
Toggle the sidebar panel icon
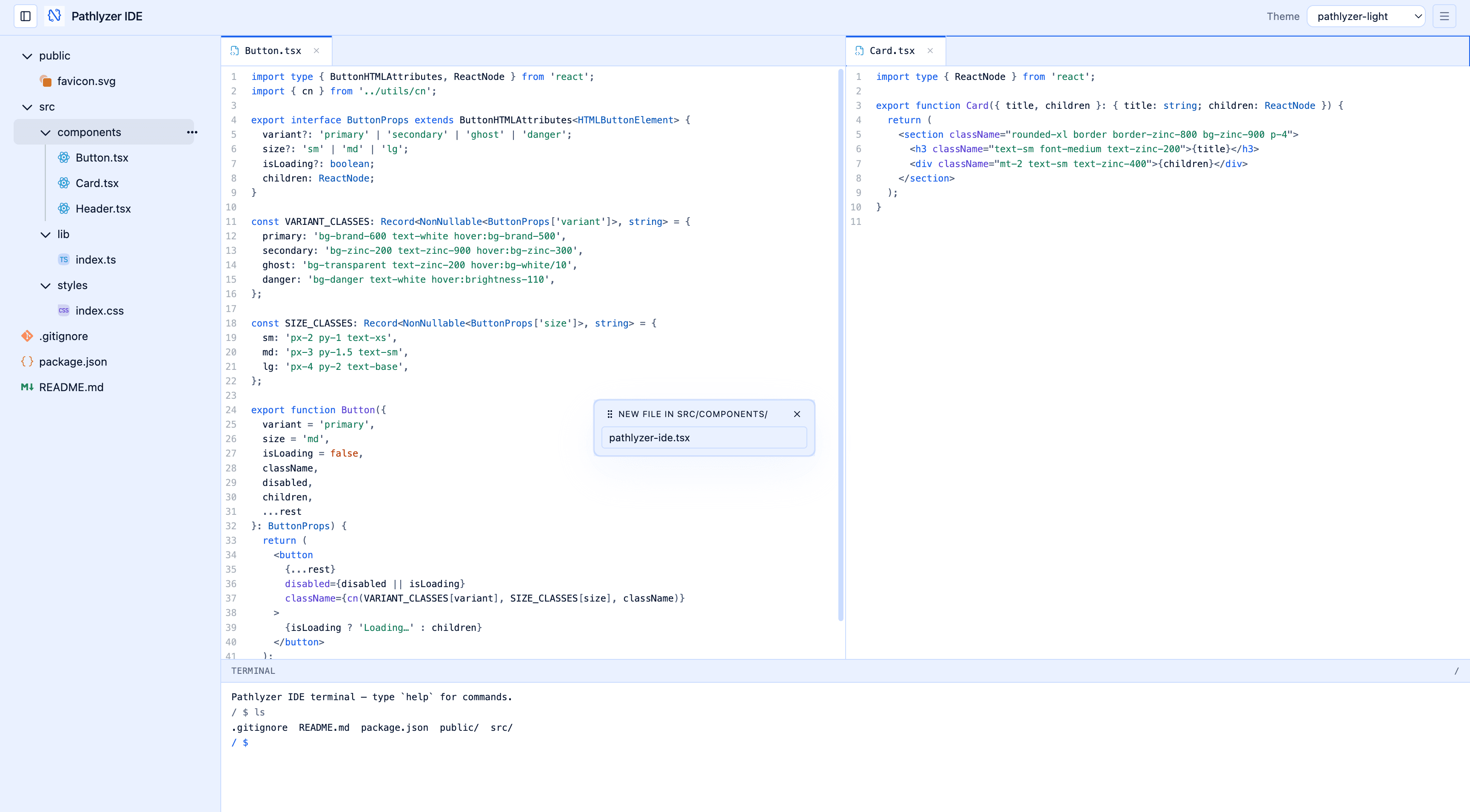tap(26, 17)
